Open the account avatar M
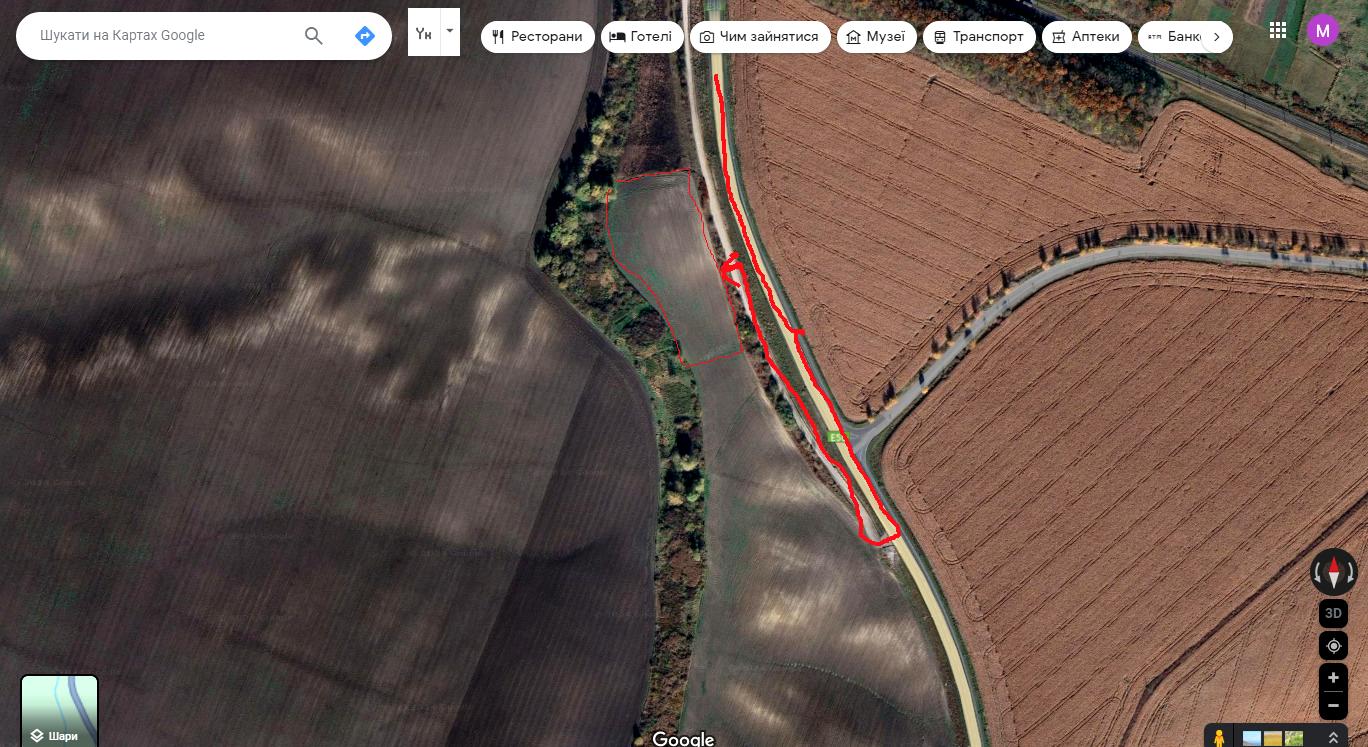Screen dimensions: 1368x747 point(1323,30)
